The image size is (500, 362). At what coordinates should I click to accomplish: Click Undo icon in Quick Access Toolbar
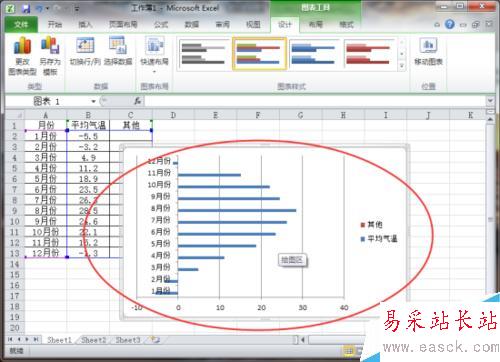coord(39,8)
